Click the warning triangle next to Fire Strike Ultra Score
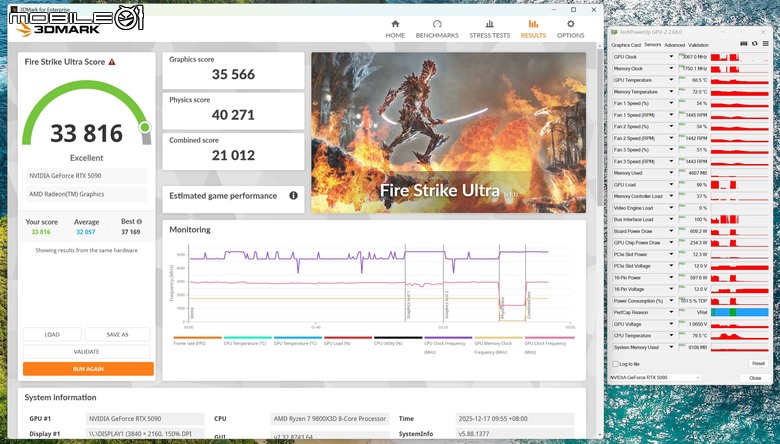Viewport: 780px width, 444px height. tap(112, 62)
